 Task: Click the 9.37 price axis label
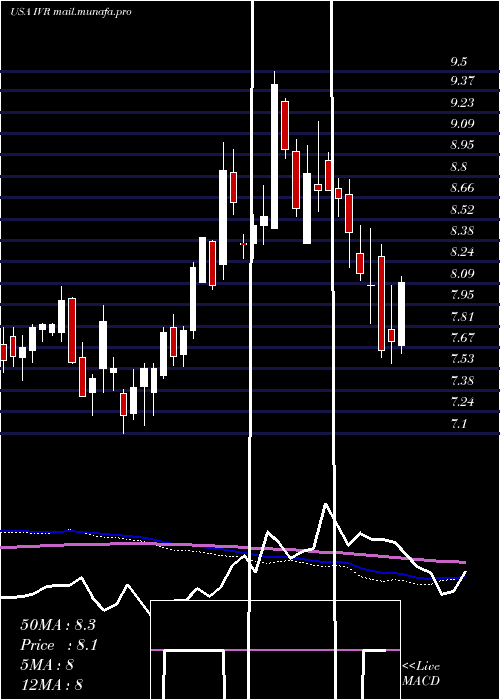pos(462,81)
